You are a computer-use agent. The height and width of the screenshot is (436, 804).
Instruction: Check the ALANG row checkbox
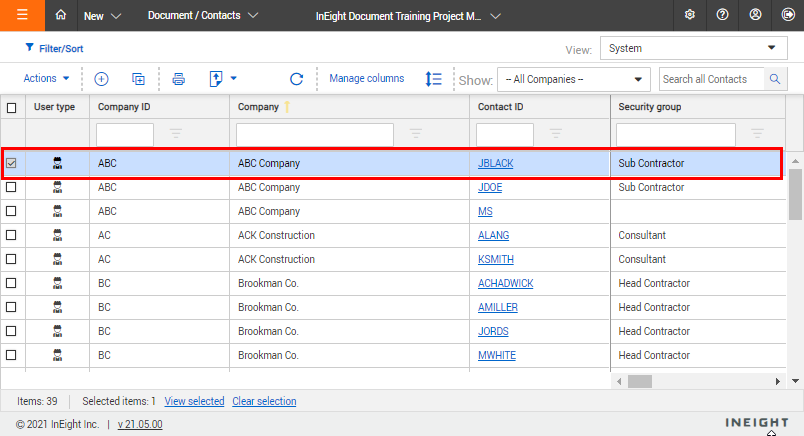pyautogui.click(x=11, y=235)
